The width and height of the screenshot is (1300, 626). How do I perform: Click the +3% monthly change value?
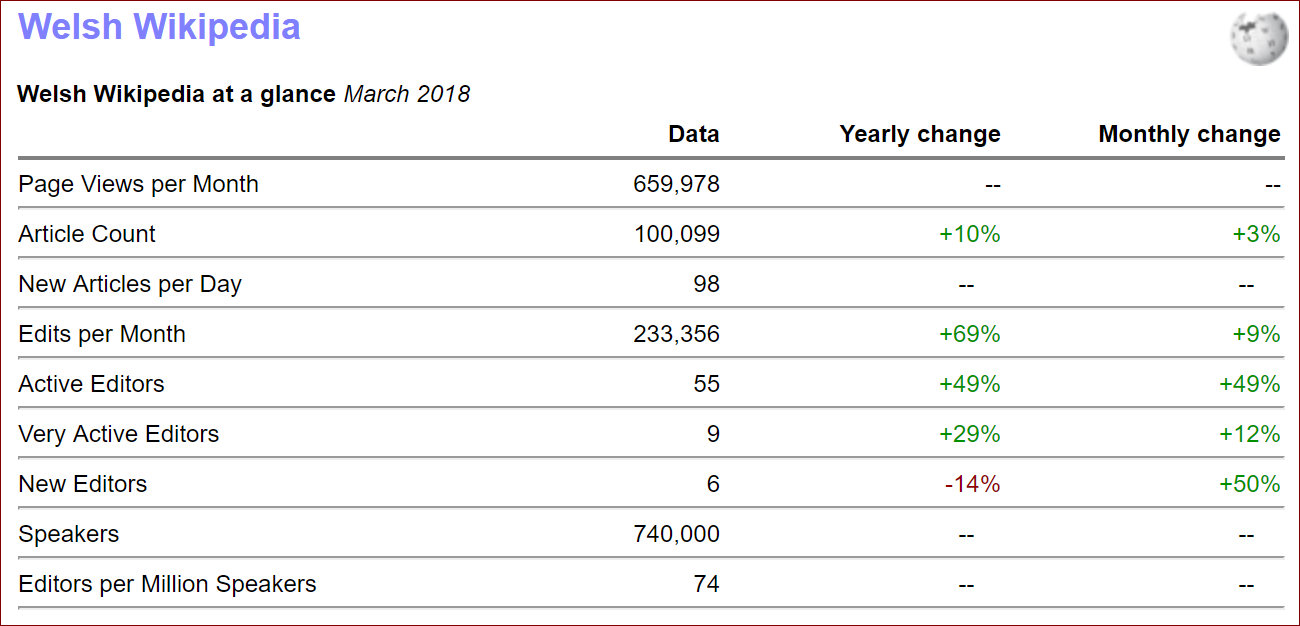pyautogui.click(x=1256, y=234)
